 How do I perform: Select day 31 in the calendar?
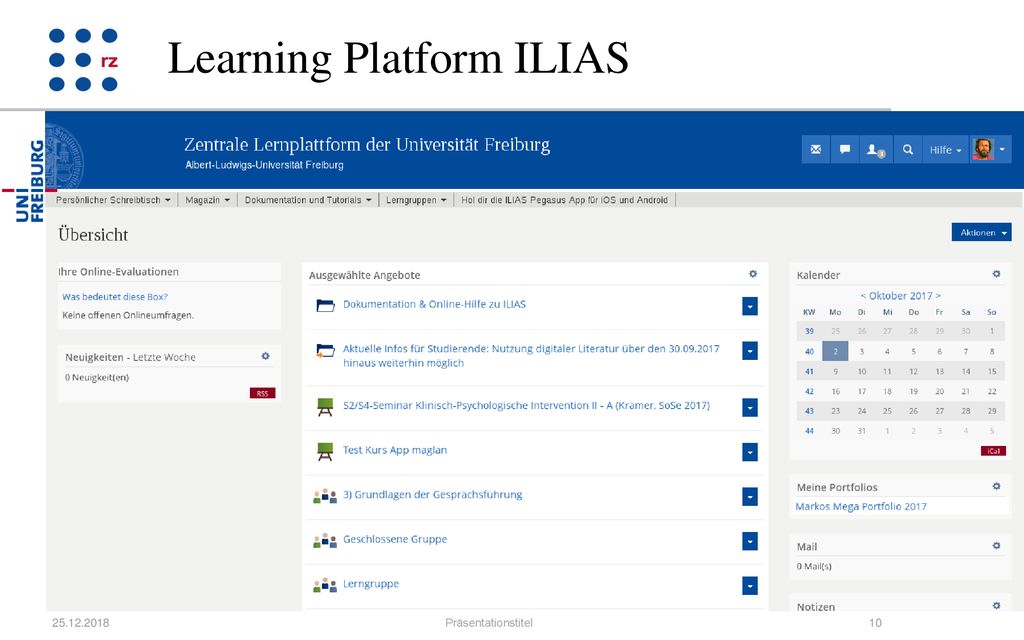[861, 431]
